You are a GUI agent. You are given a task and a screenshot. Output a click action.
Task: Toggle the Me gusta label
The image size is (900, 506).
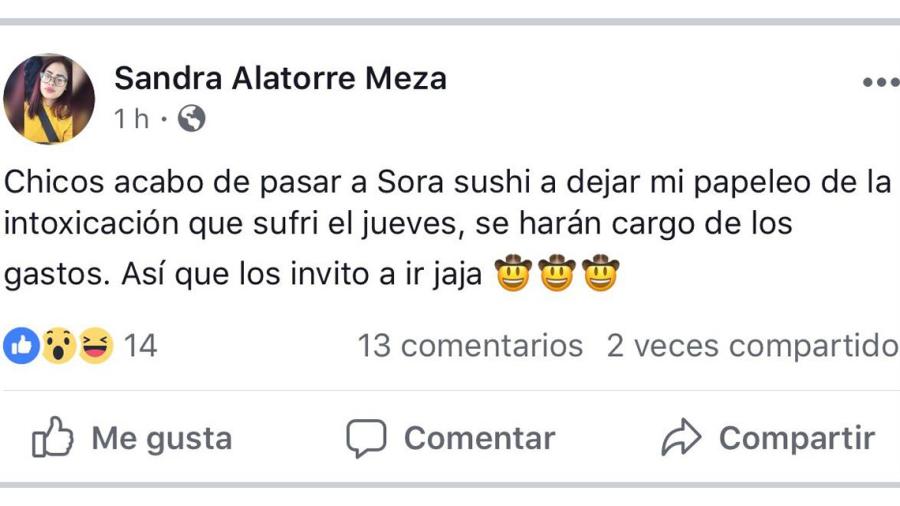[x=161, y=438]
